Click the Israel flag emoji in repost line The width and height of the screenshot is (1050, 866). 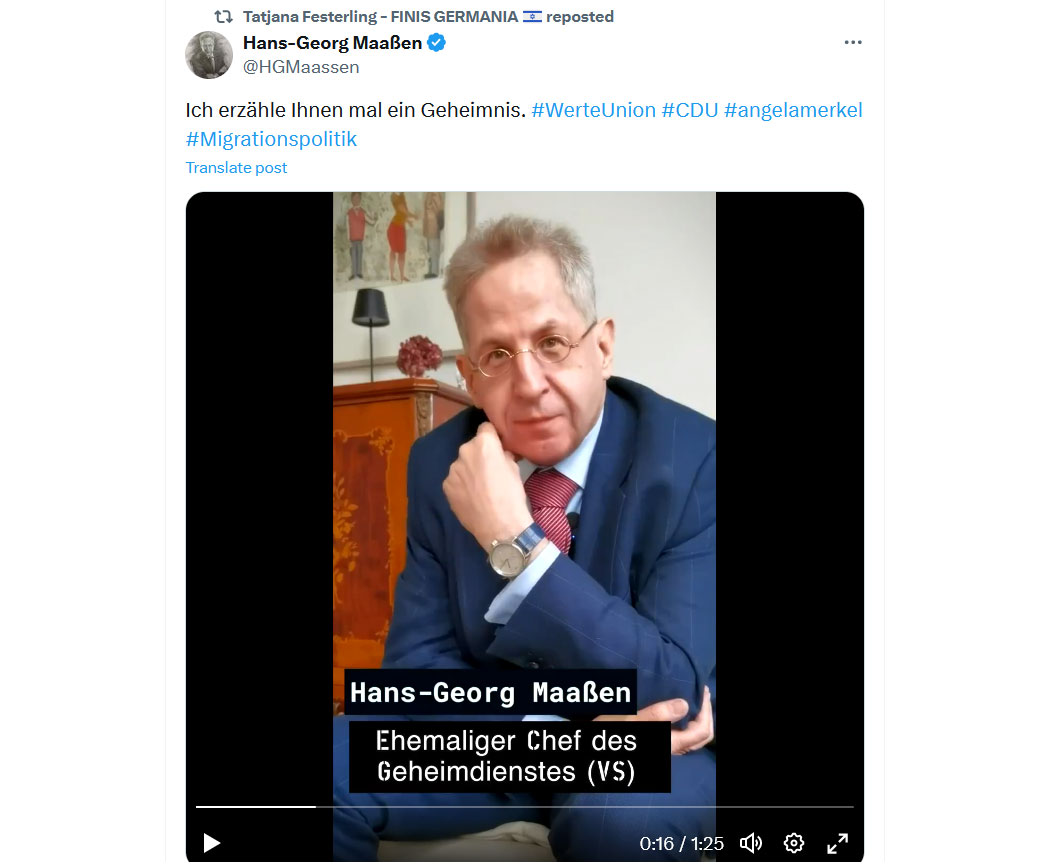pos(532,16)
